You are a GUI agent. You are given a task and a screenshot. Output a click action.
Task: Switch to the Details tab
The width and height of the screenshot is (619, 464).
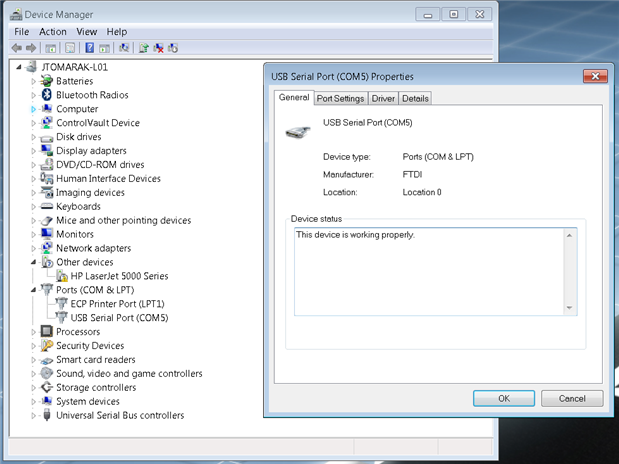[415, 98]
